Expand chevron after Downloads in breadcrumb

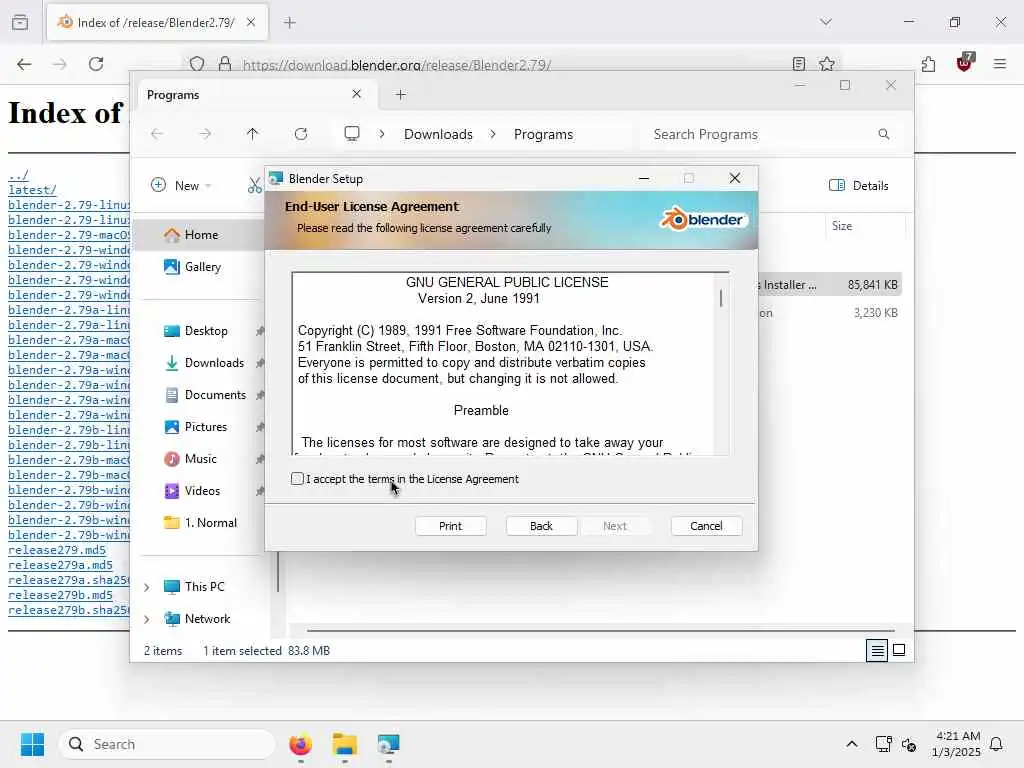[493, 134]
